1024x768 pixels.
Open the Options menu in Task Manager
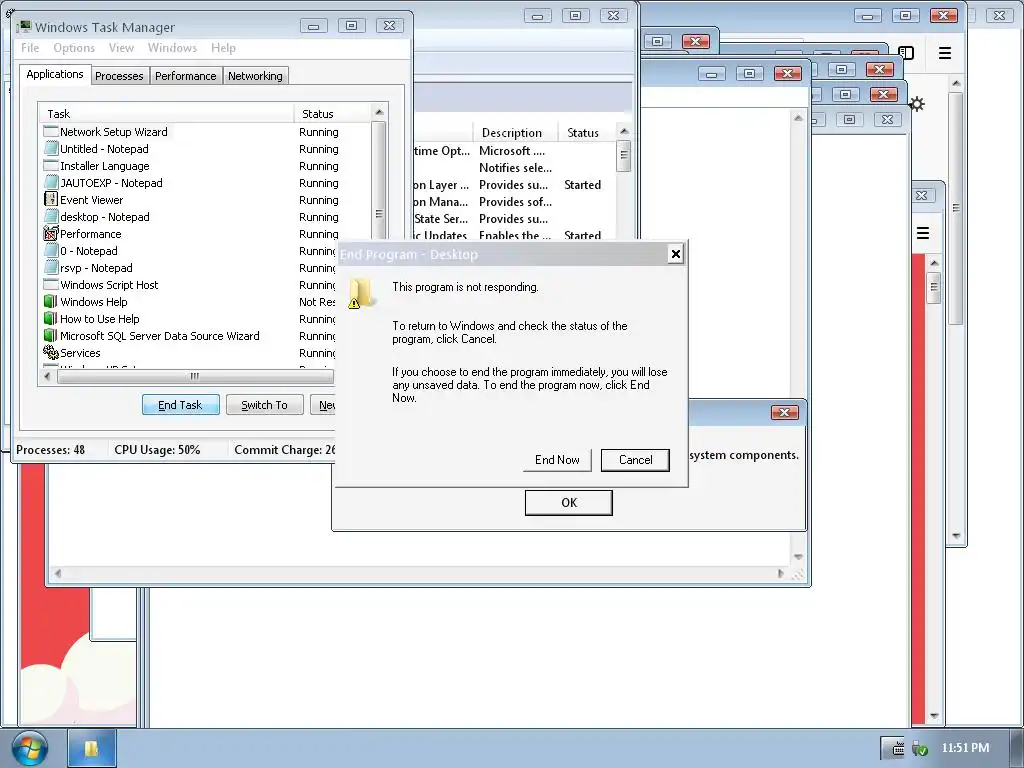(74, 48)
